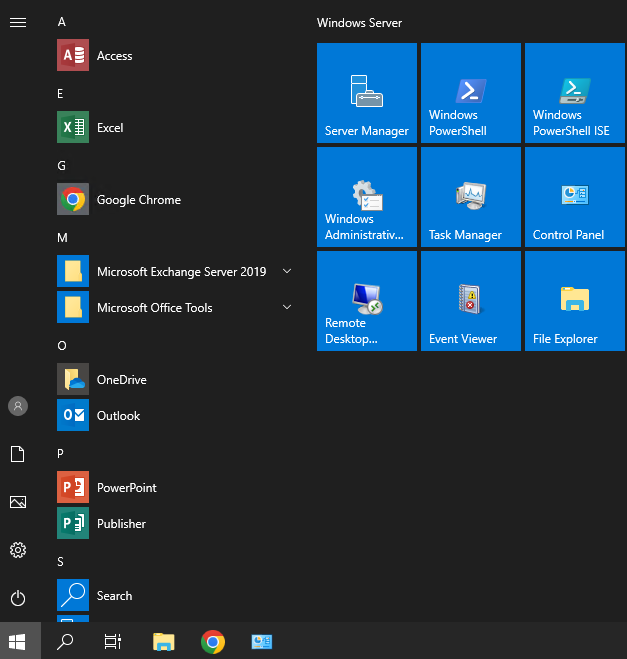This screenshot has height=659, width=627.
Task: Expand the Start menu hamburger button
Action: point(18,22)
